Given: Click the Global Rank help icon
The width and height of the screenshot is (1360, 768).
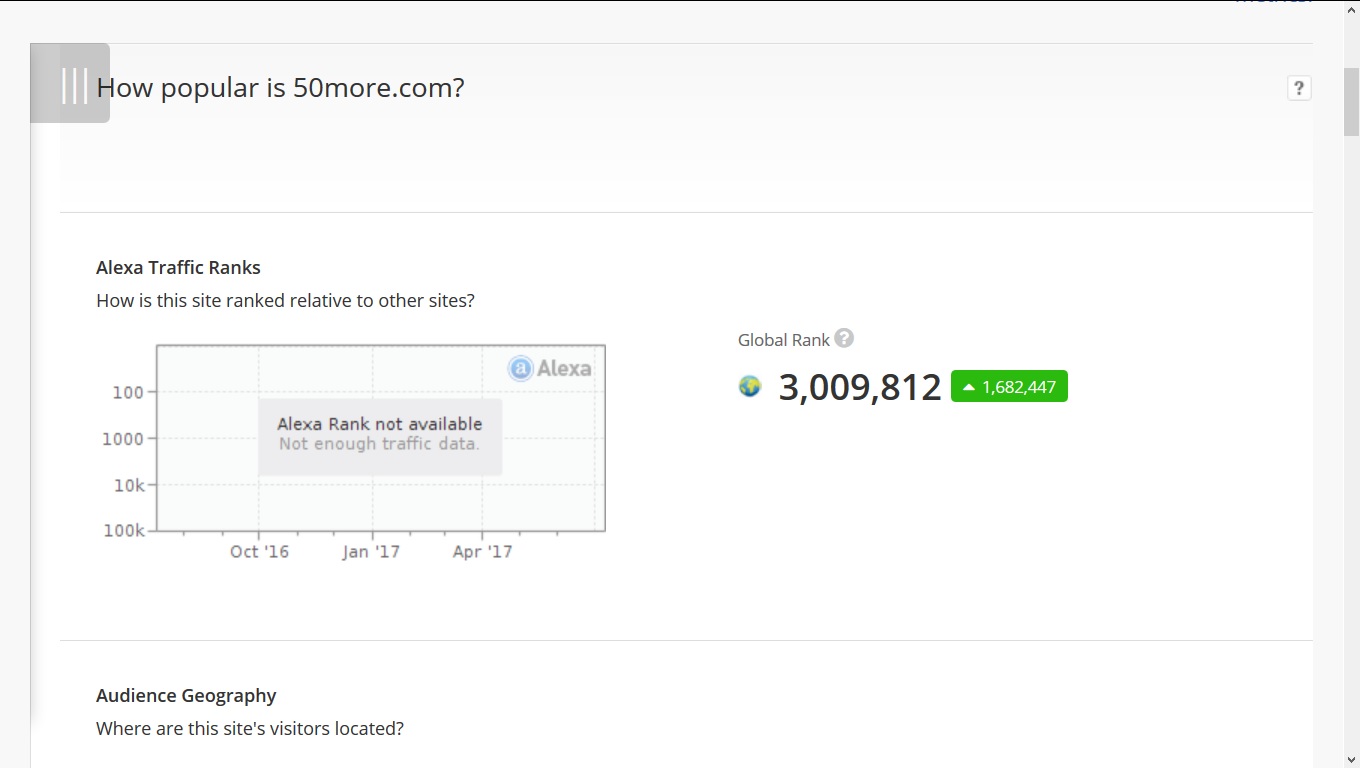Looking at the screenshot, I should [x=844, y=338].
